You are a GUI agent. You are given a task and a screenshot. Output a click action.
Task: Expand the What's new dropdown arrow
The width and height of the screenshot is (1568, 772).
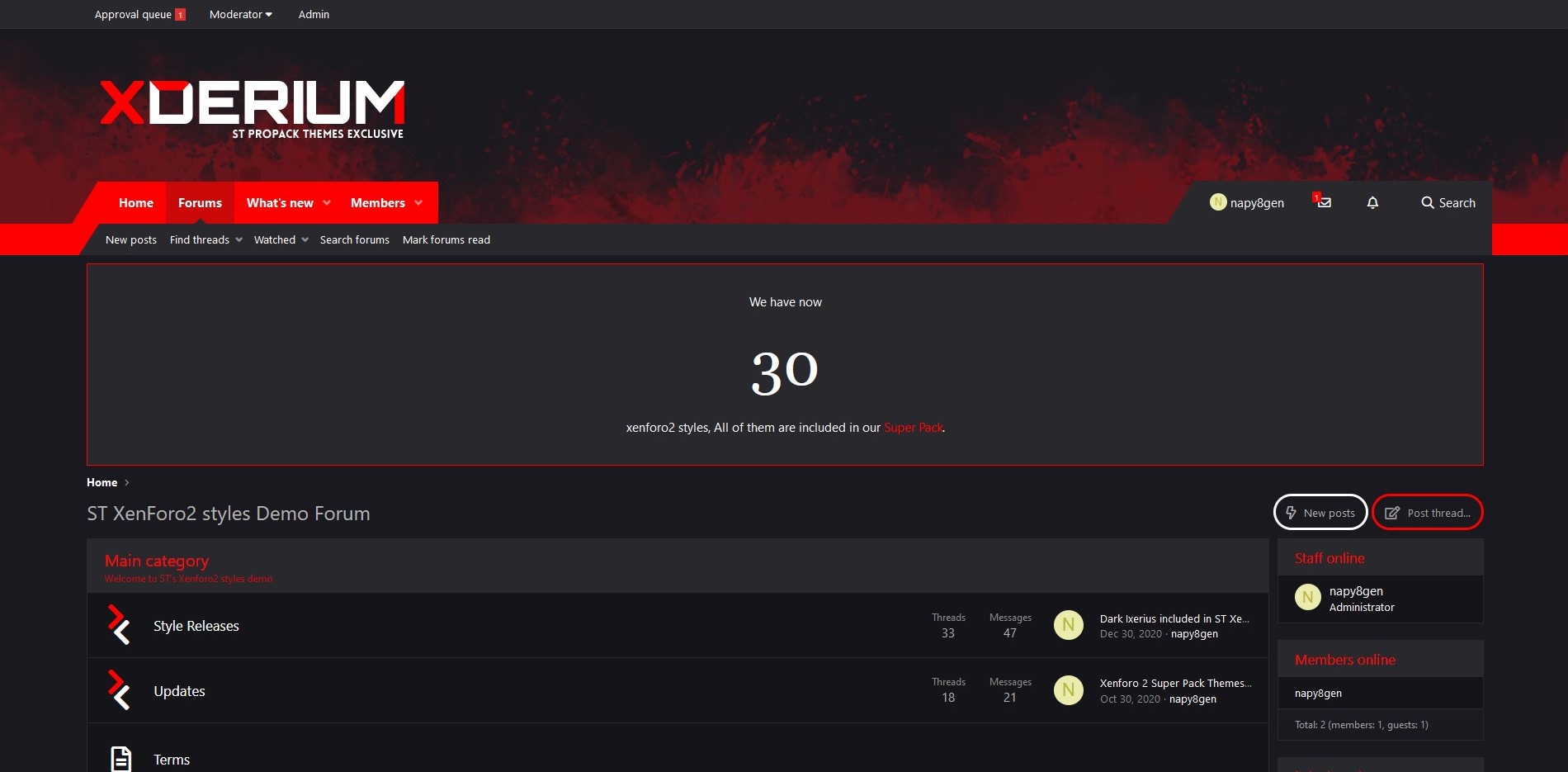pyautogui.click(x=327, y=202)
